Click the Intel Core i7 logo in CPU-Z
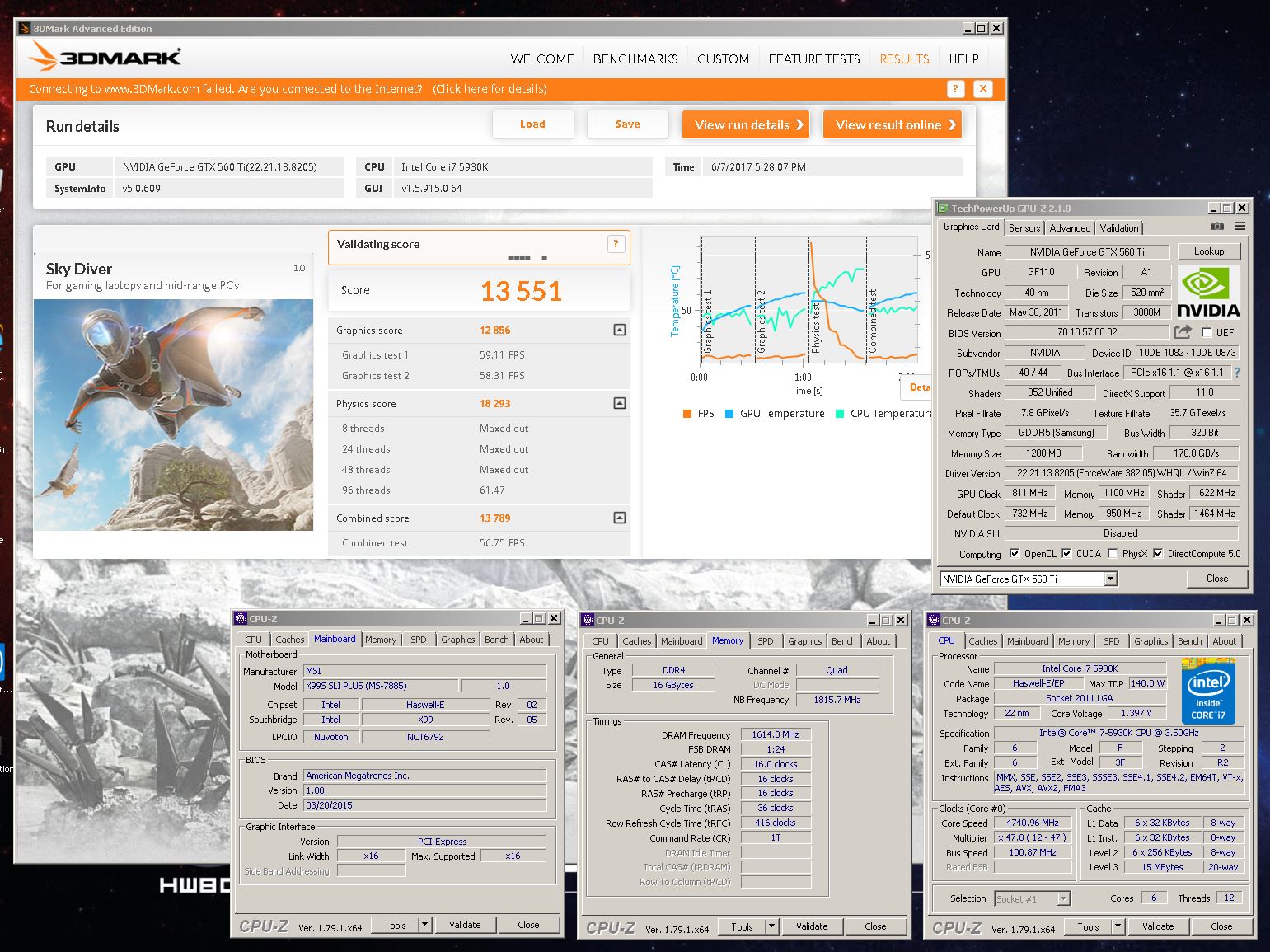1270x952 pixels. pos(1208,691)
